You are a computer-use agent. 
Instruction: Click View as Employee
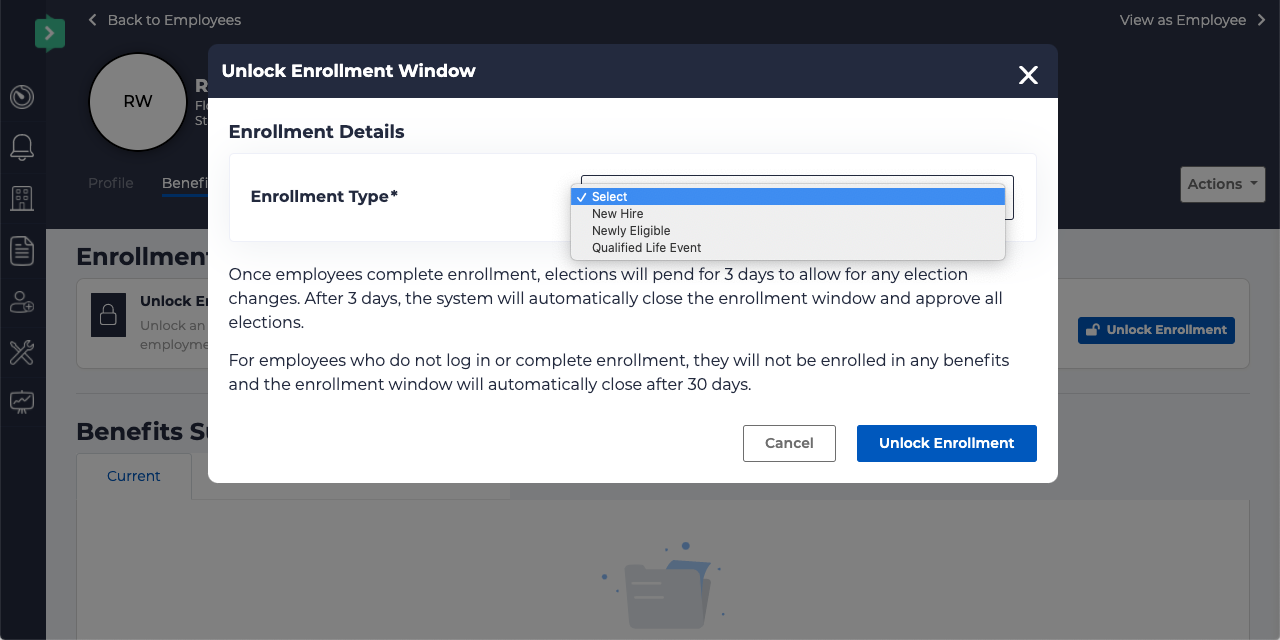(x=1186, y=19)
